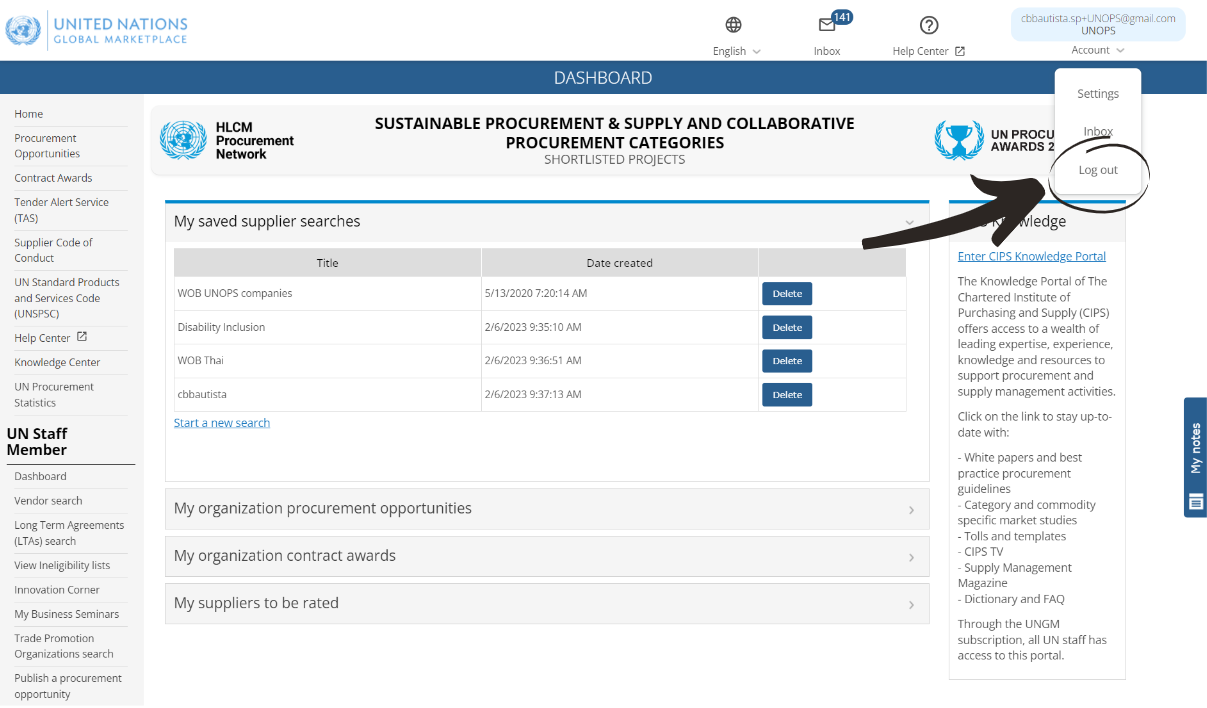This screenshot has height=708, width=1207.
Task: Delete the Disability Inclusion saved search
Action: (786, 328)
